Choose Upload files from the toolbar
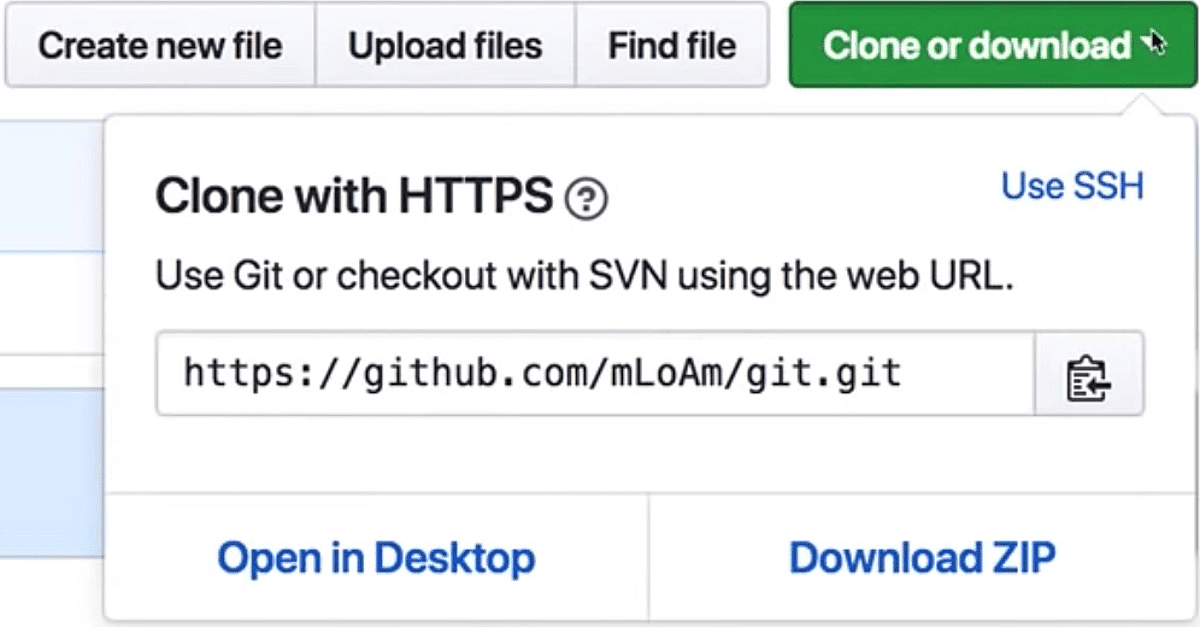 [445, 45]
